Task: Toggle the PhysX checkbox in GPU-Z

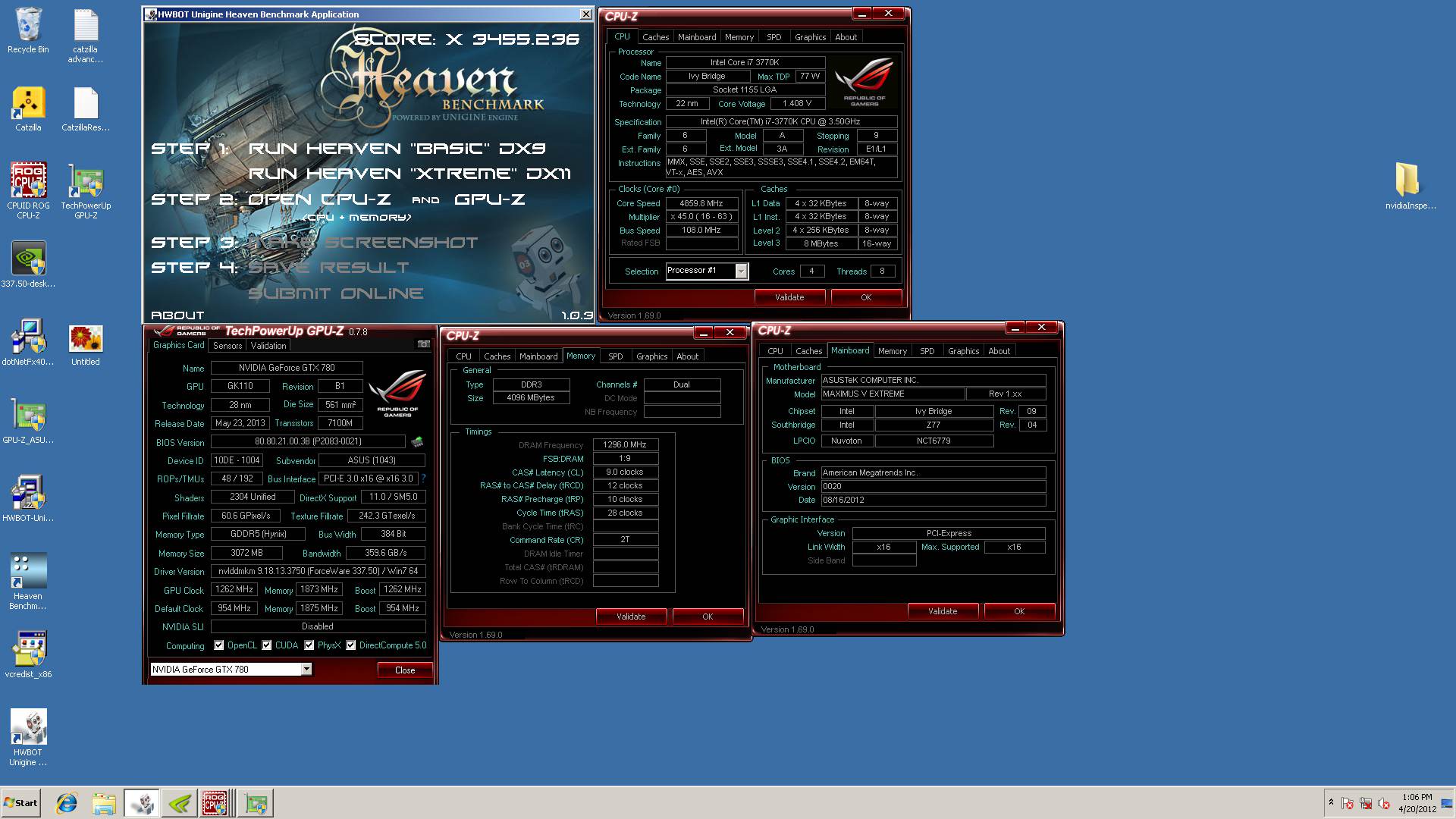Action: [309, 645]
